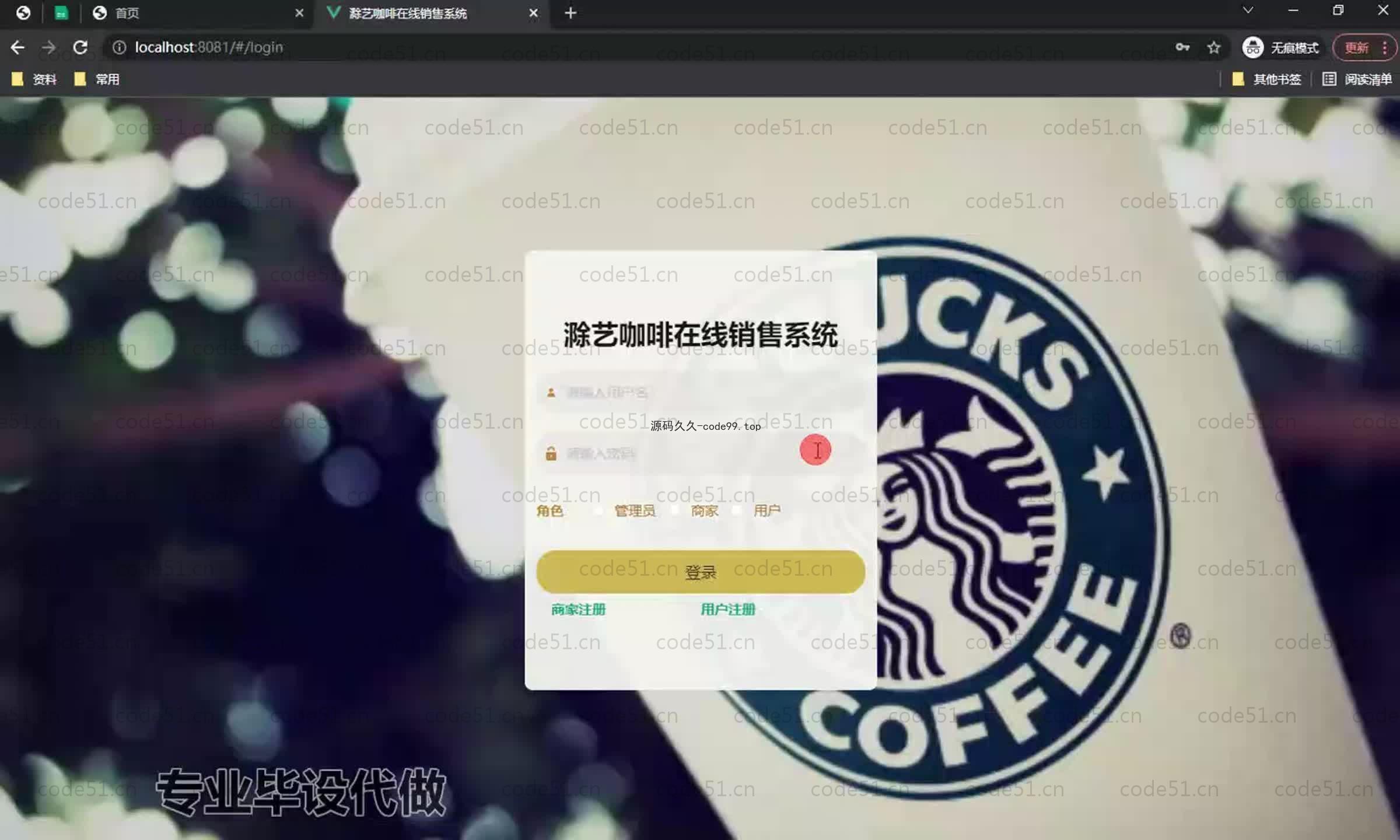Click the 滁艺咖啡在线销售系统 heading
This screenshot has width=1400, height=840.
click(700, 335)
